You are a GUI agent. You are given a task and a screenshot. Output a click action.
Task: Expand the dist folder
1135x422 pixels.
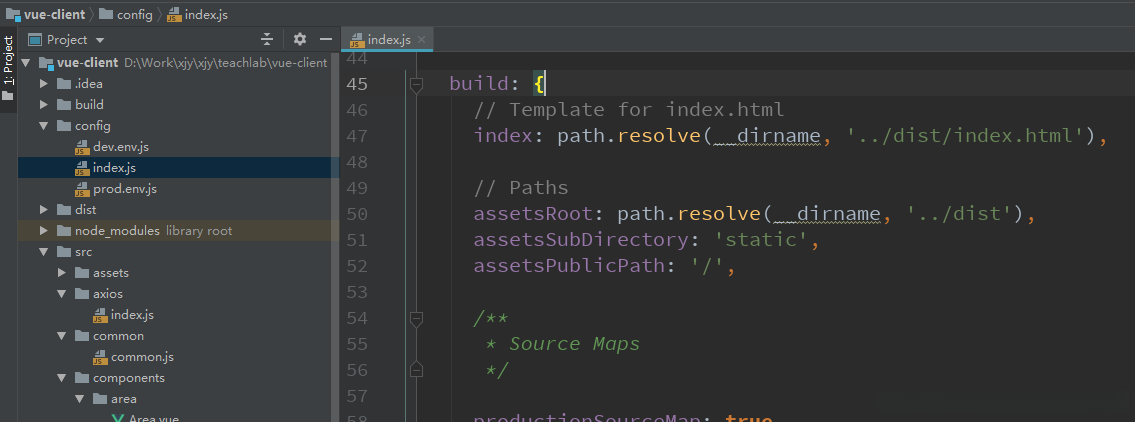click(44, 210)
